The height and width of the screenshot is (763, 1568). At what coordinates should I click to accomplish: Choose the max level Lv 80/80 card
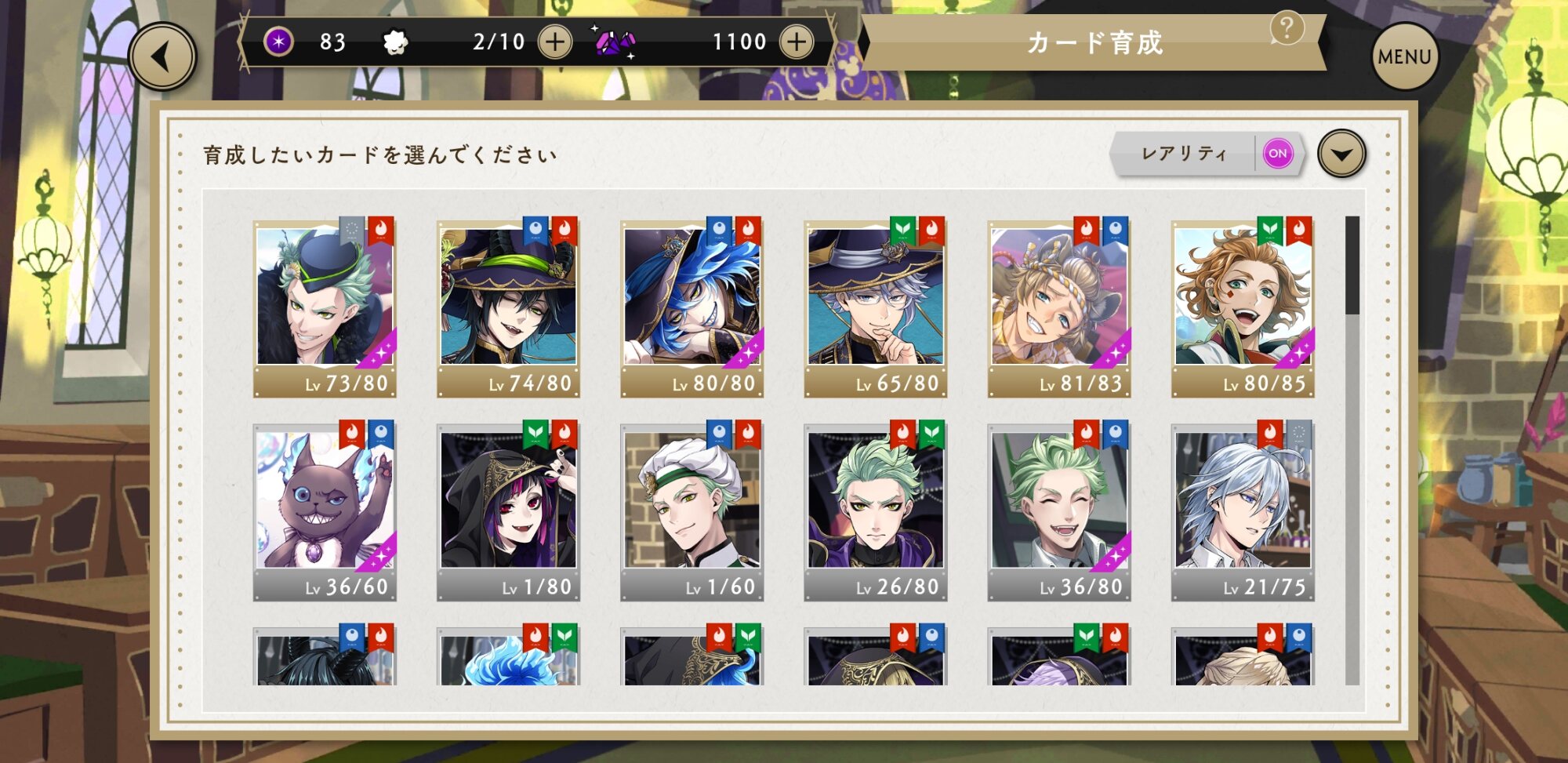[x=691, y=307]
